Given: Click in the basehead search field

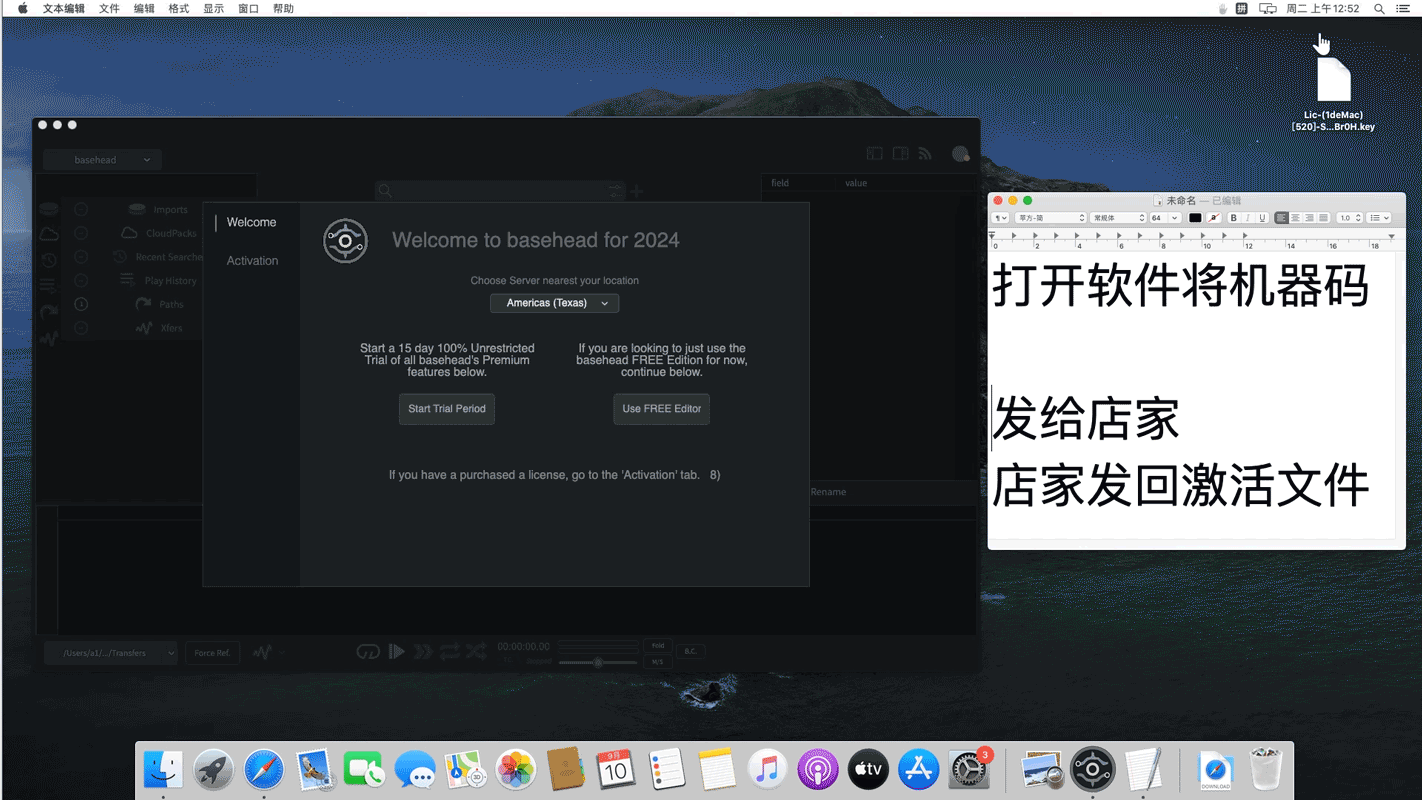Looking at the screenshot, I should point(500,191).
